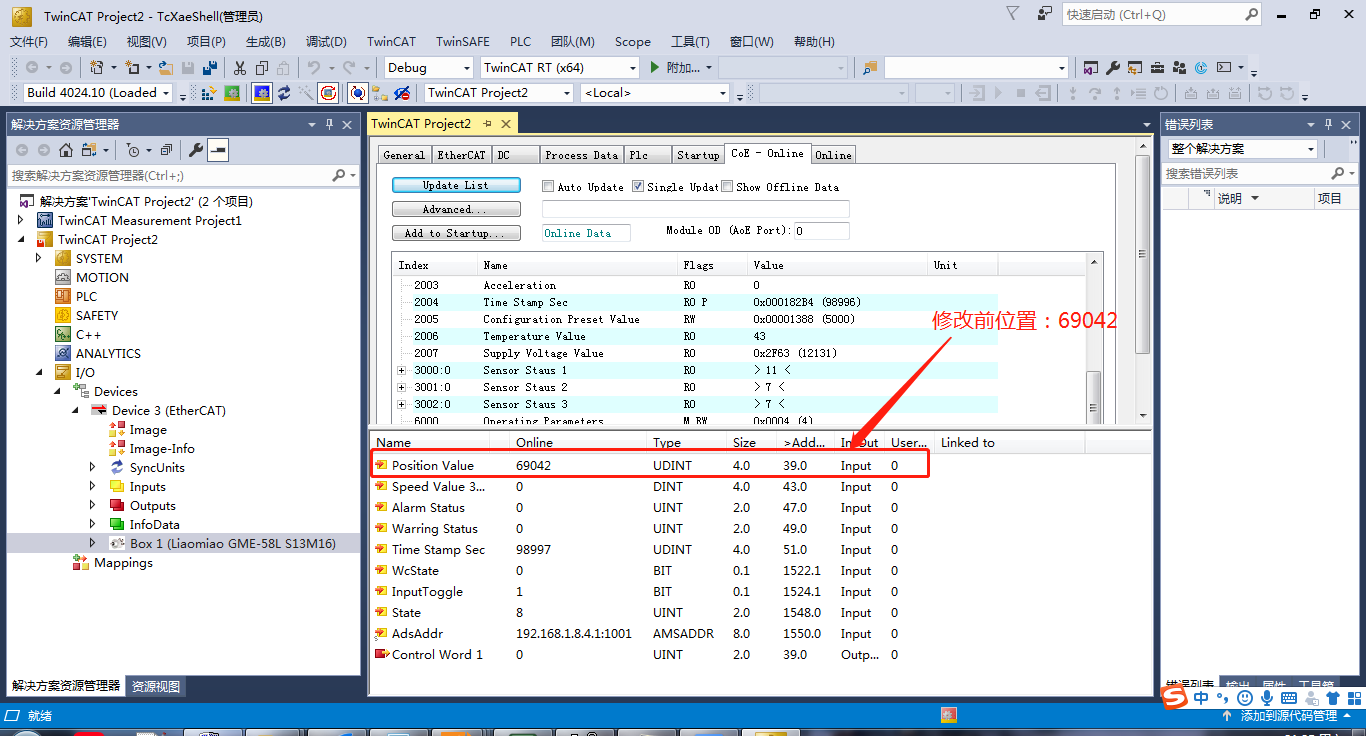Click the Save All floppy disks icon
The image size is (1366, 736).
point(210,68)
